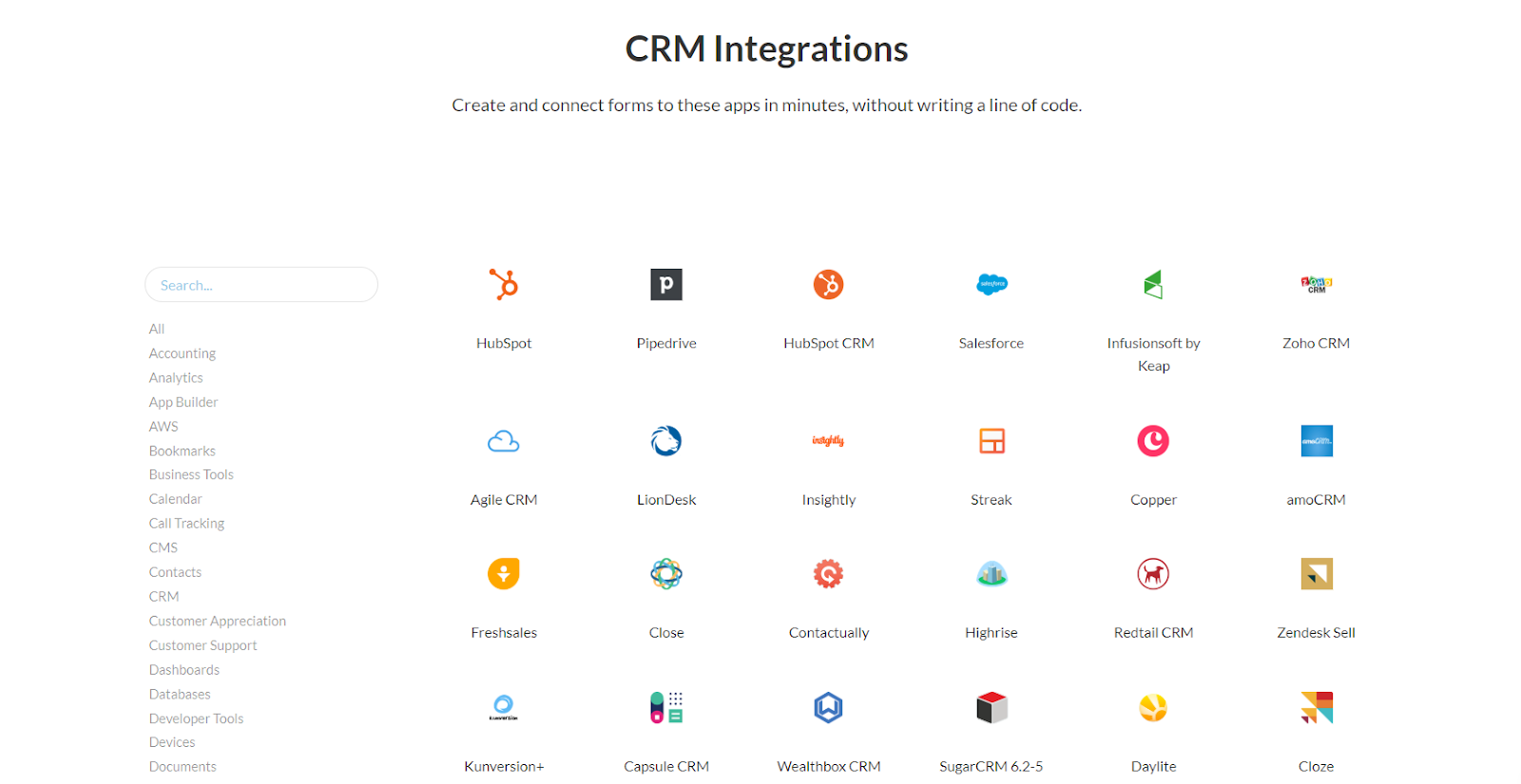Select the Insightly logo icon
1521x784 pixels.
[829, 441]
